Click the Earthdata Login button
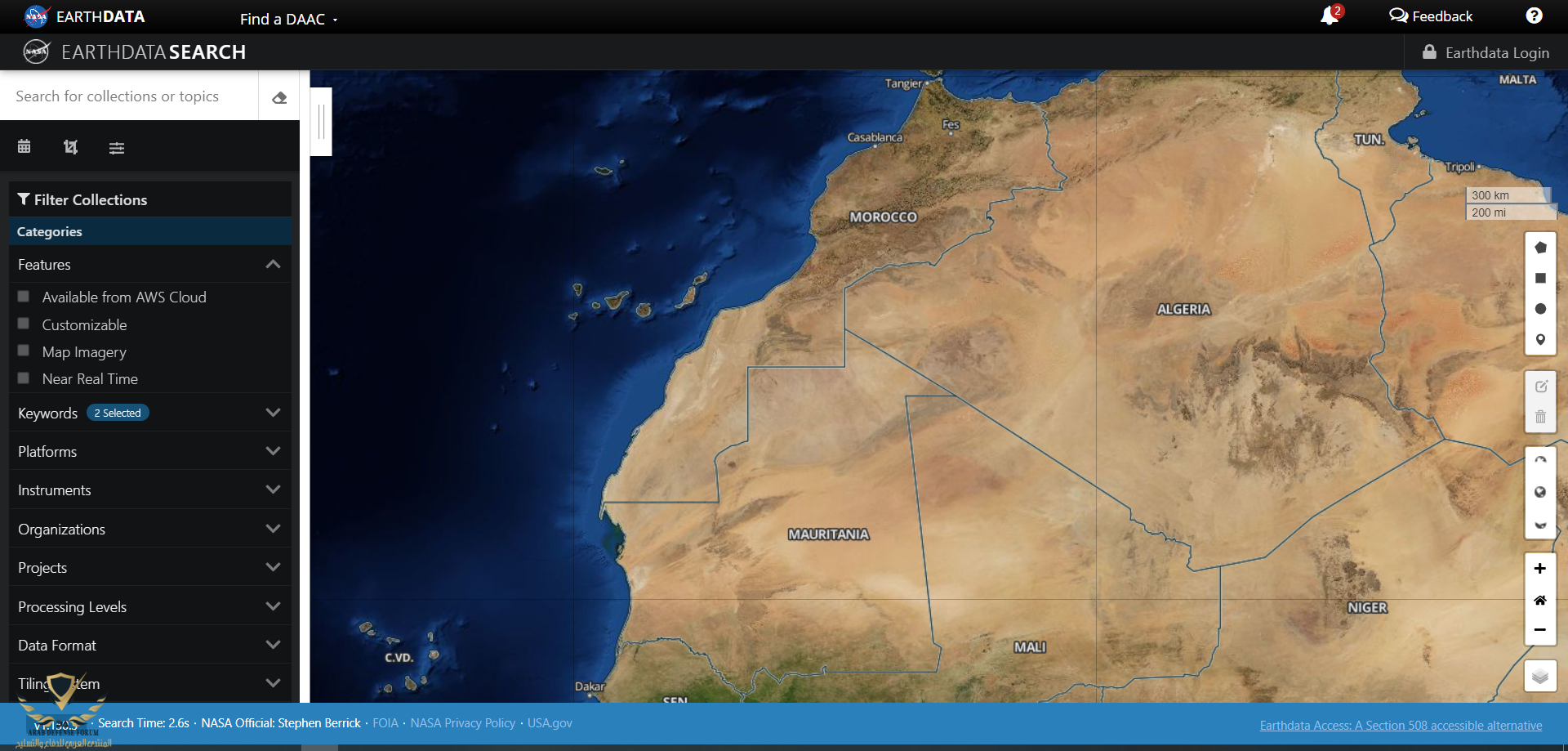The image size is (1568, 751). (1486, 53)
